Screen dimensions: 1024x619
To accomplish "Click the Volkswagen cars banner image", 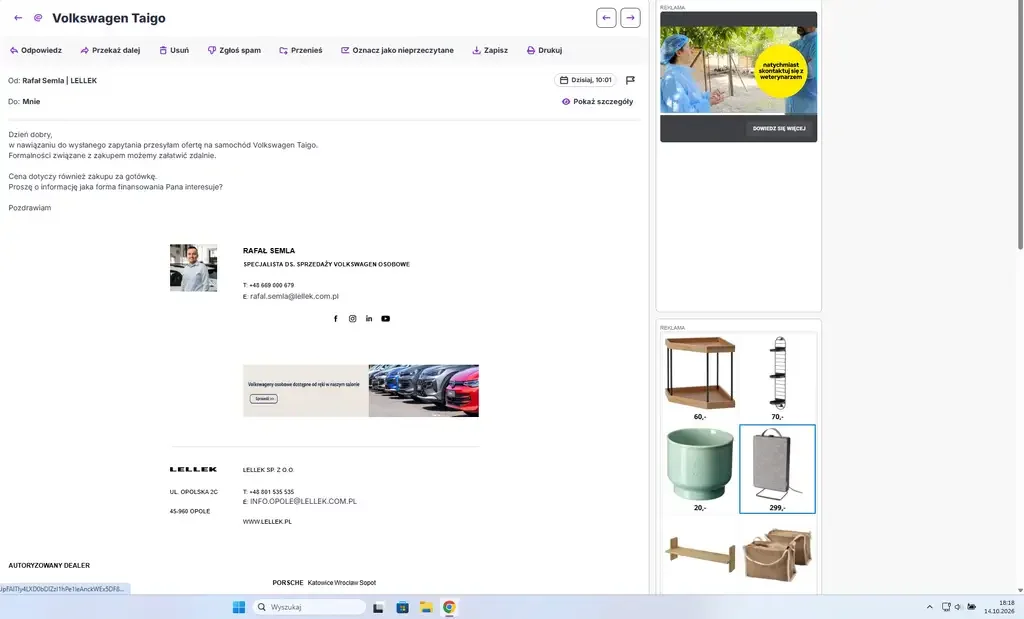I will 360,390.
